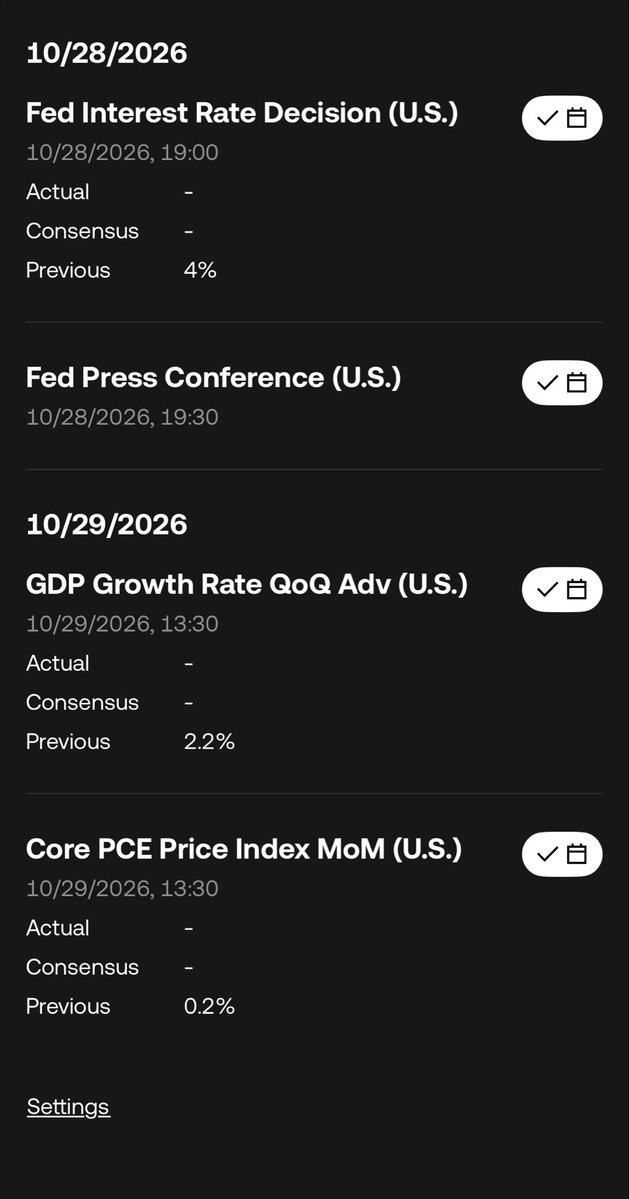Click the 10/28/2026, 19:30 timestamp
This screenshot has width=629, height=1199.
click(122, 417)
